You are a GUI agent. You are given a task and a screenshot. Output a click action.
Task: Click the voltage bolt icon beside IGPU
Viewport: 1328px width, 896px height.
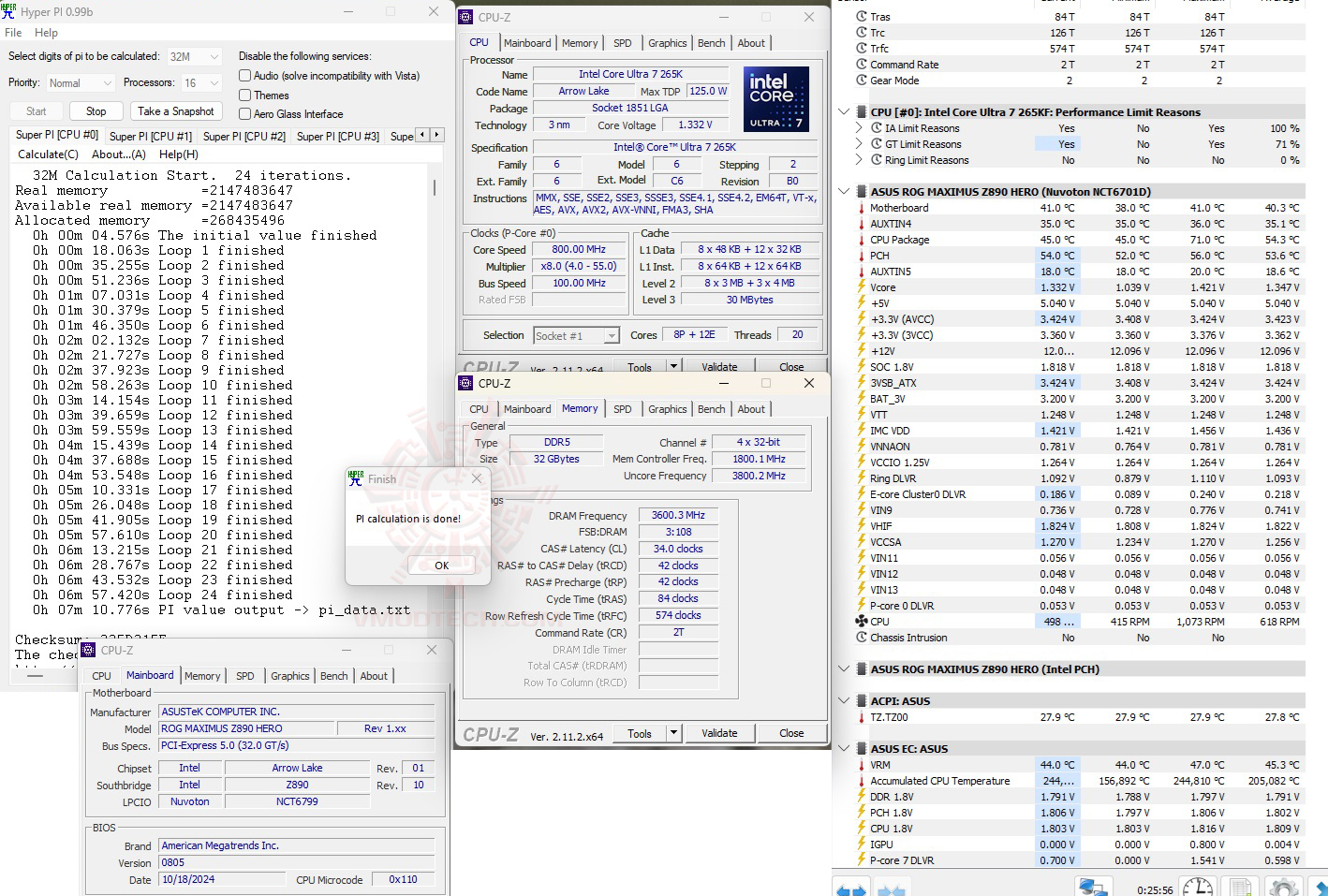click(862, 845)
